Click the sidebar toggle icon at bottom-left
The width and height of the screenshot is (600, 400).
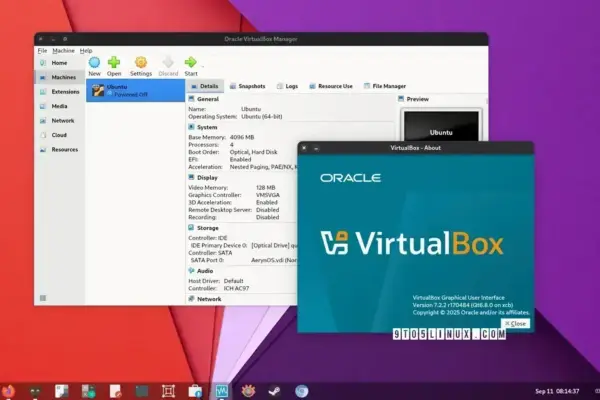(x=43, y=298)
